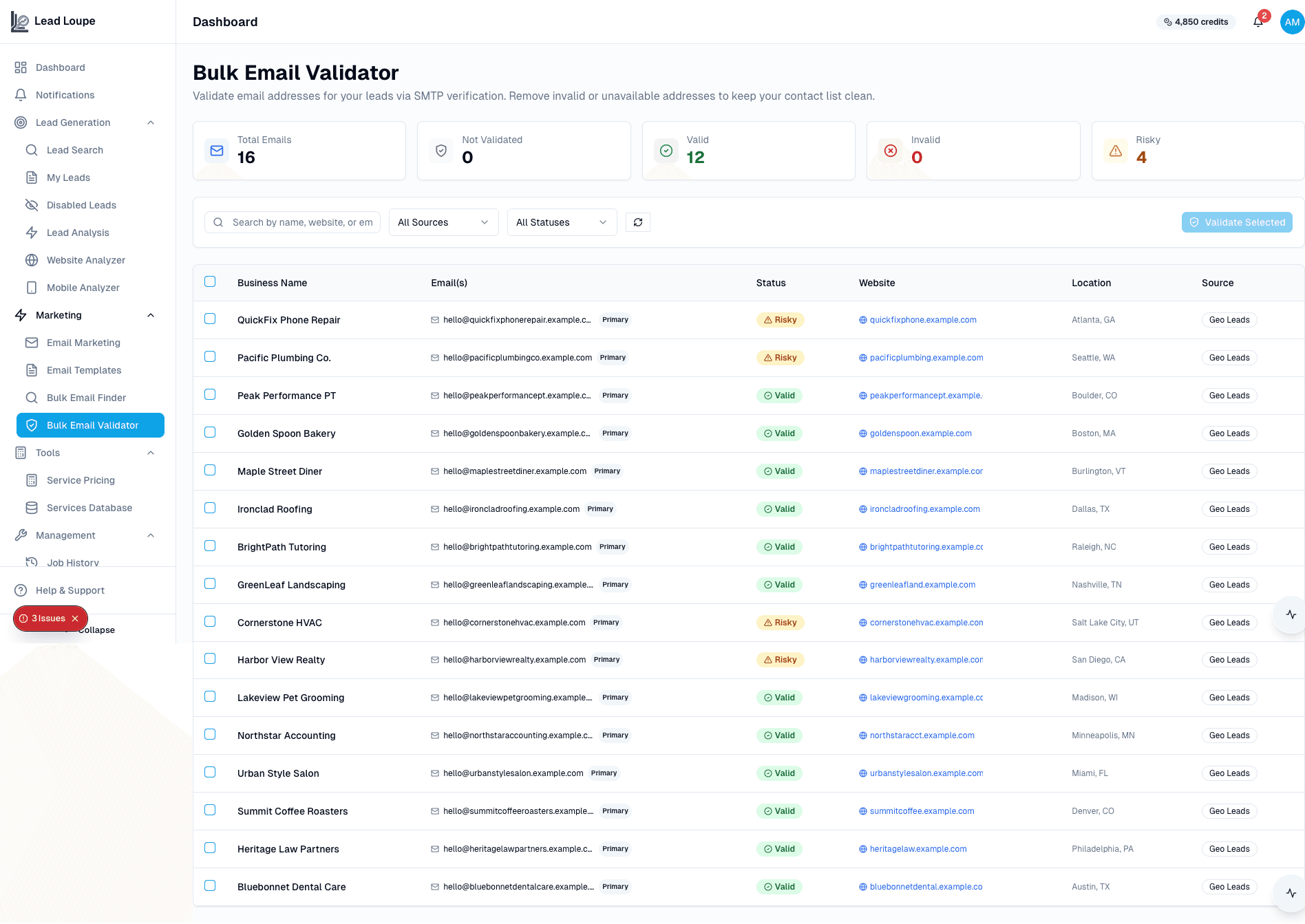Open Bulk Email Finder page
Image resolution: width=1305 pixels, height=924 pixels.
pos(90,398)
